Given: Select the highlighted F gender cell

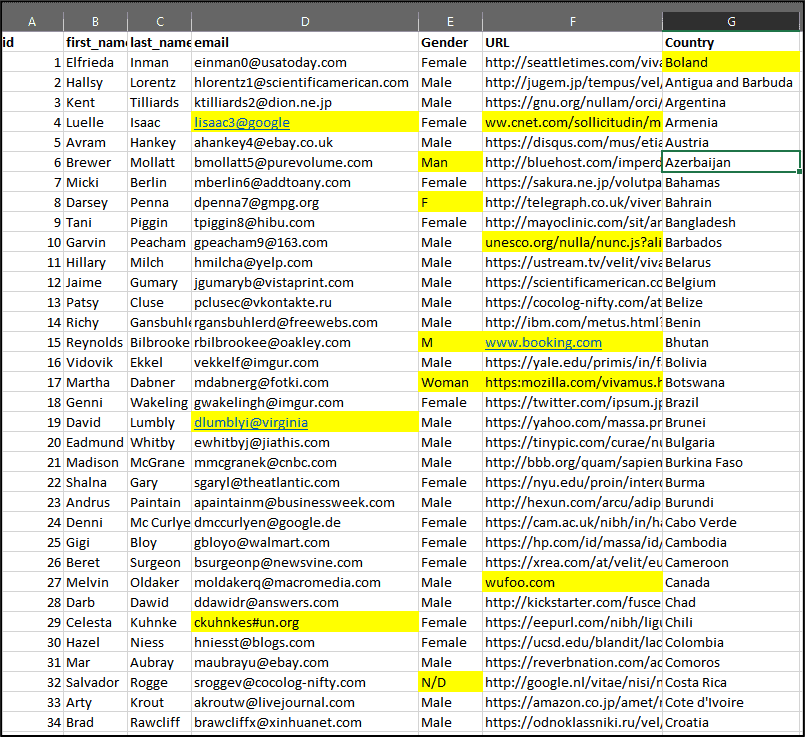Looking at the screenshot, I should click(450, 203).
